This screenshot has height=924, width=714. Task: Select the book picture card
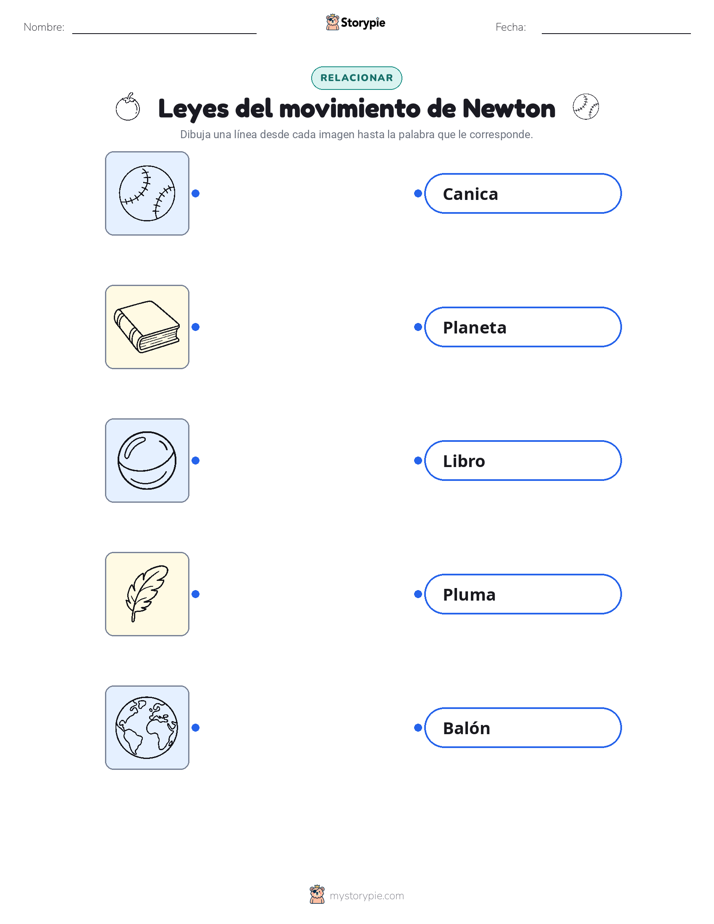tap(147, 327)
